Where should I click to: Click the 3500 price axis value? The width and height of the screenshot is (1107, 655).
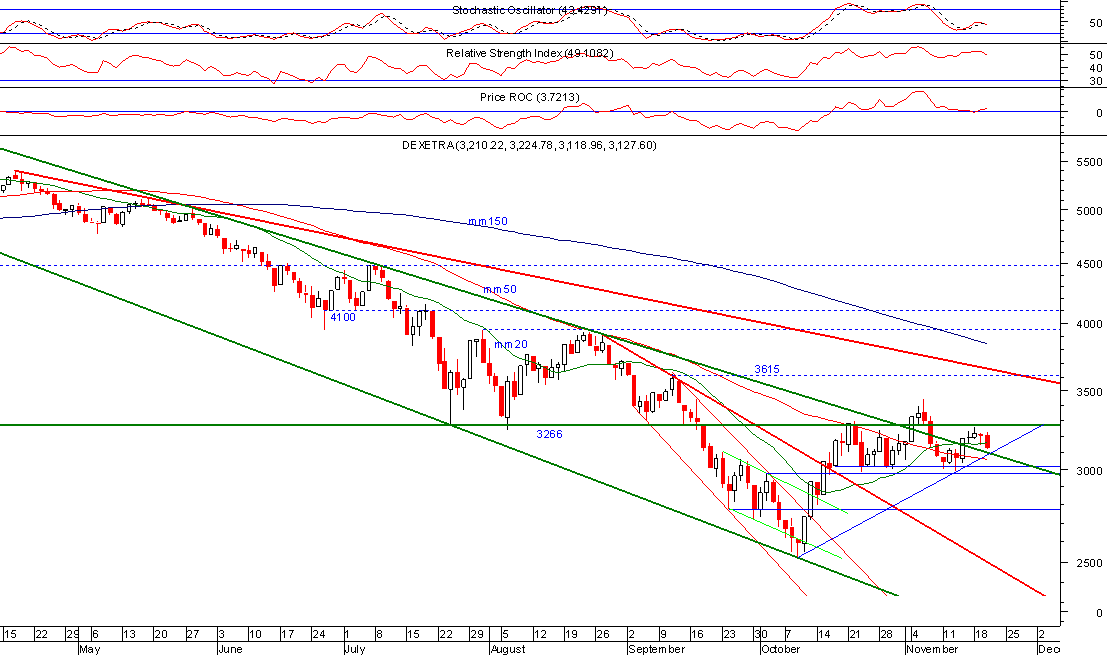coord(1089,392)
